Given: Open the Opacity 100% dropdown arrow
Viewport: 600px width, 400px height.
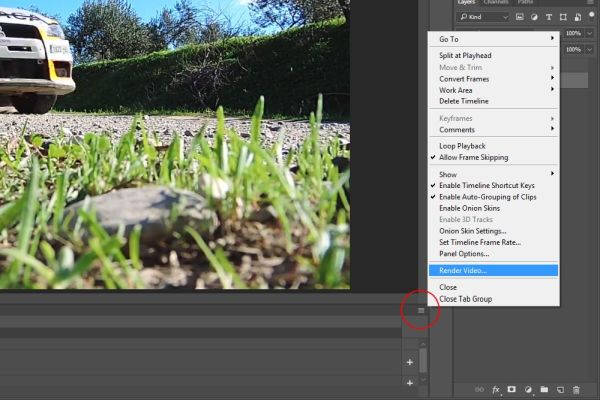Looking at the screenshot, I should (590, 33).
